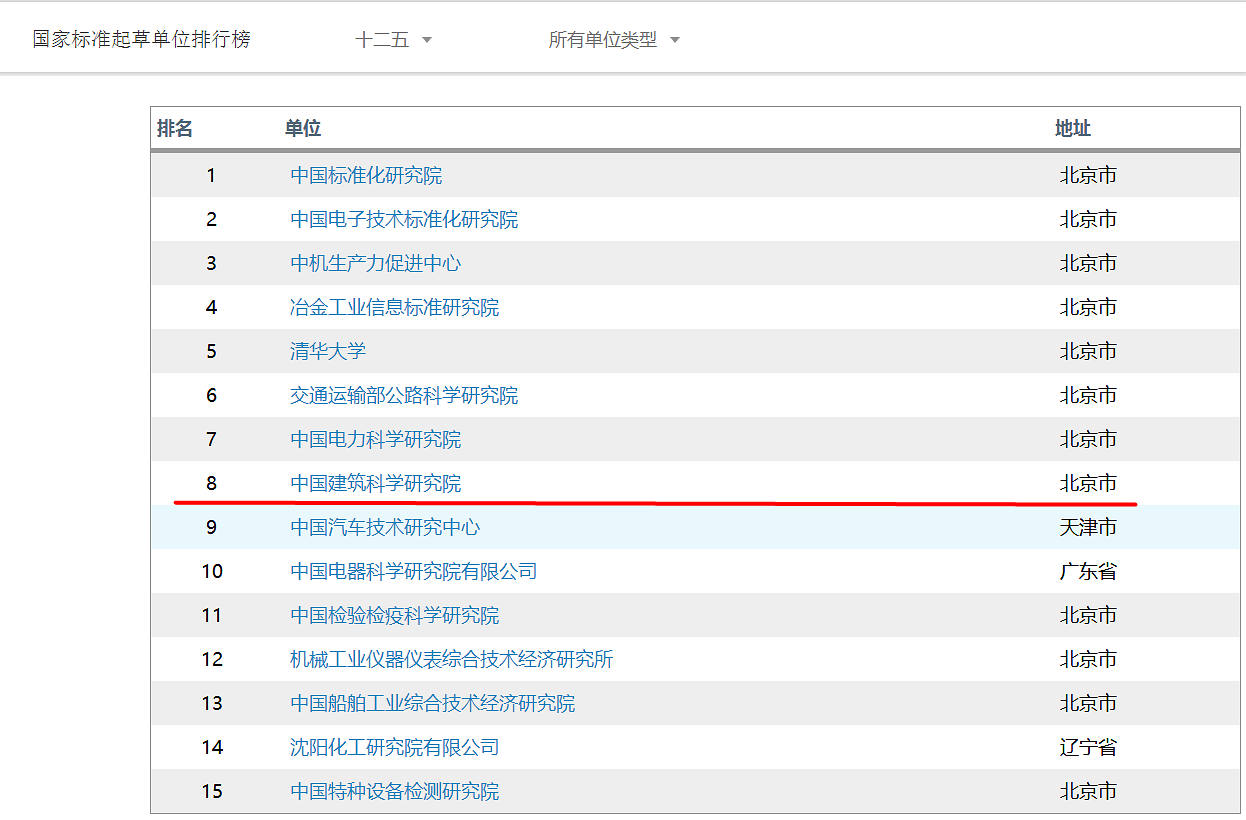Open the 清华大学 link

tap(328, 351)
